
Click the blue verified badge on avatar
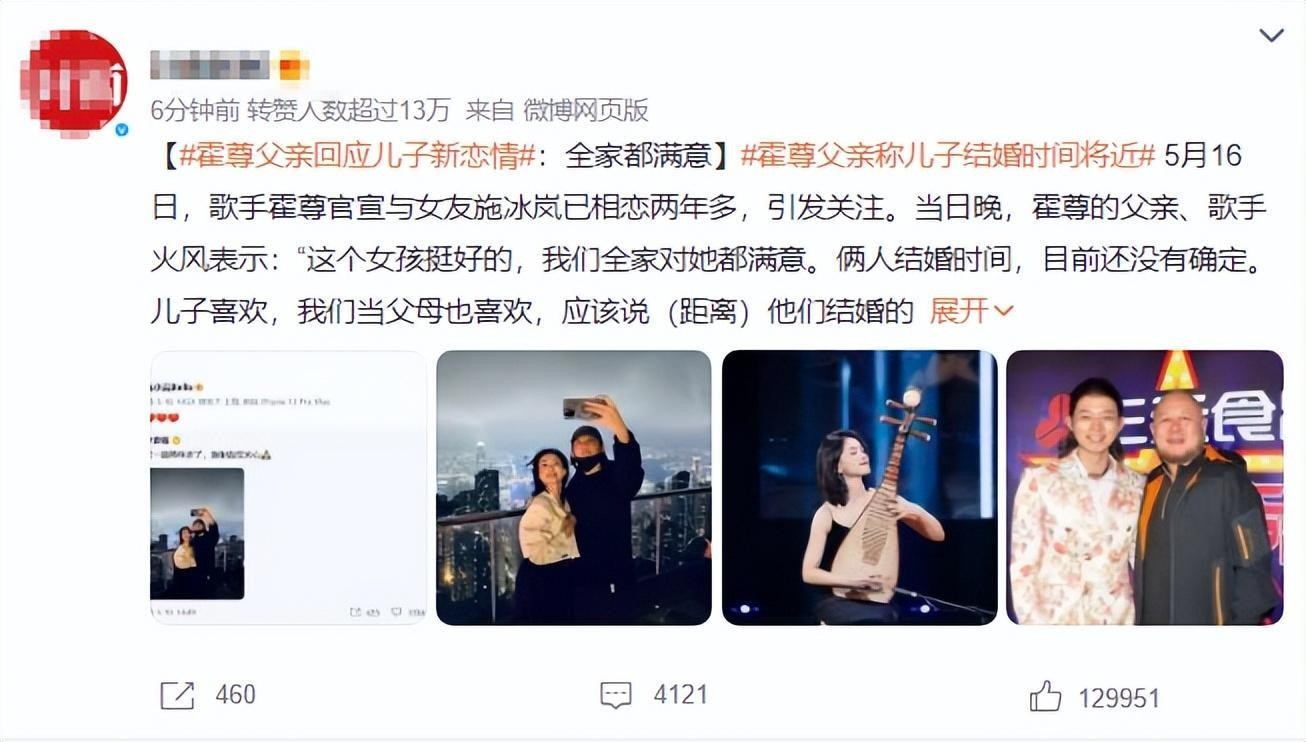[x=121, y=129]
